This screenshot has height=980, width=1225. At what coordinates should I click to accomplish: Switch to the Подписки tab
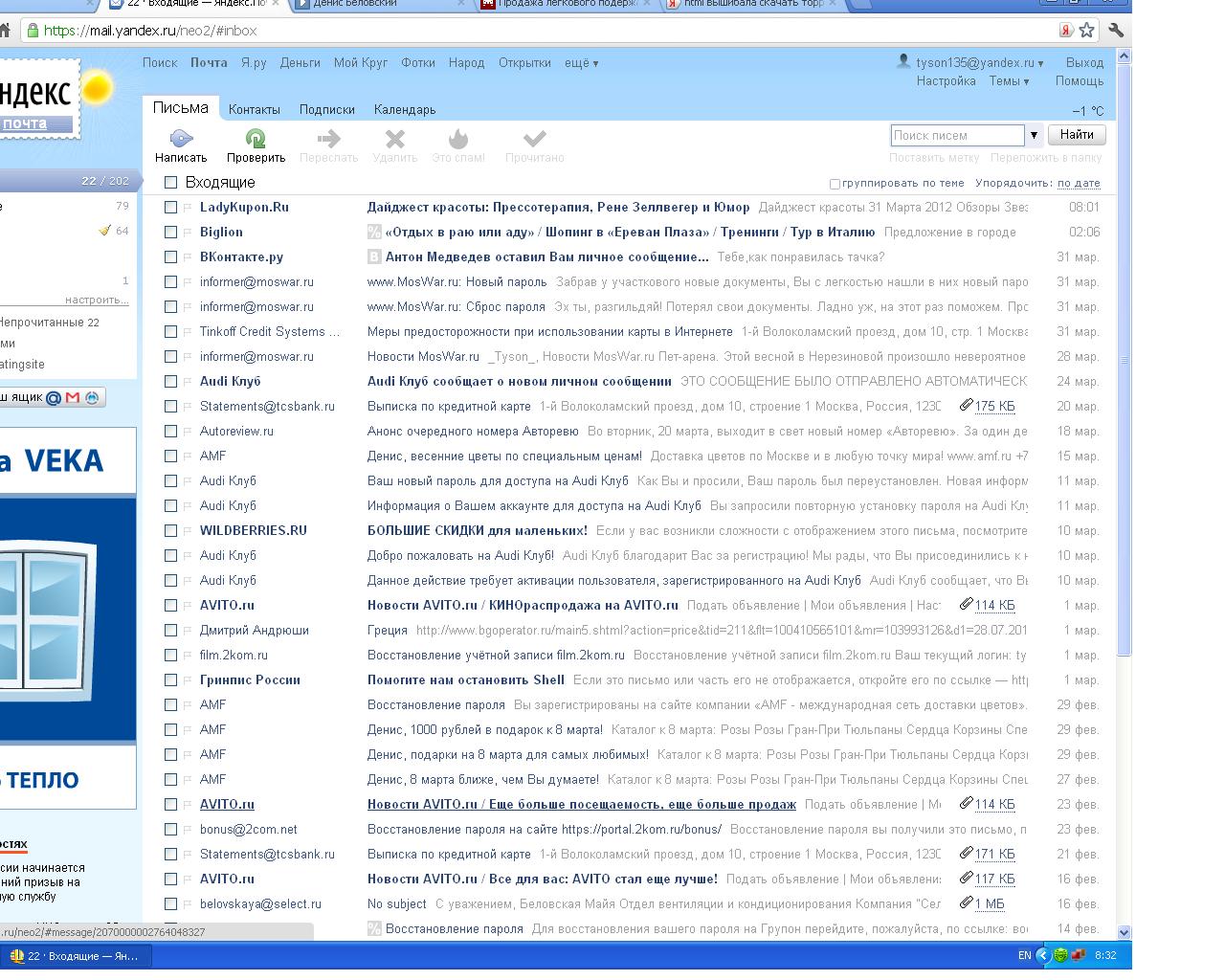coord(327,110)
